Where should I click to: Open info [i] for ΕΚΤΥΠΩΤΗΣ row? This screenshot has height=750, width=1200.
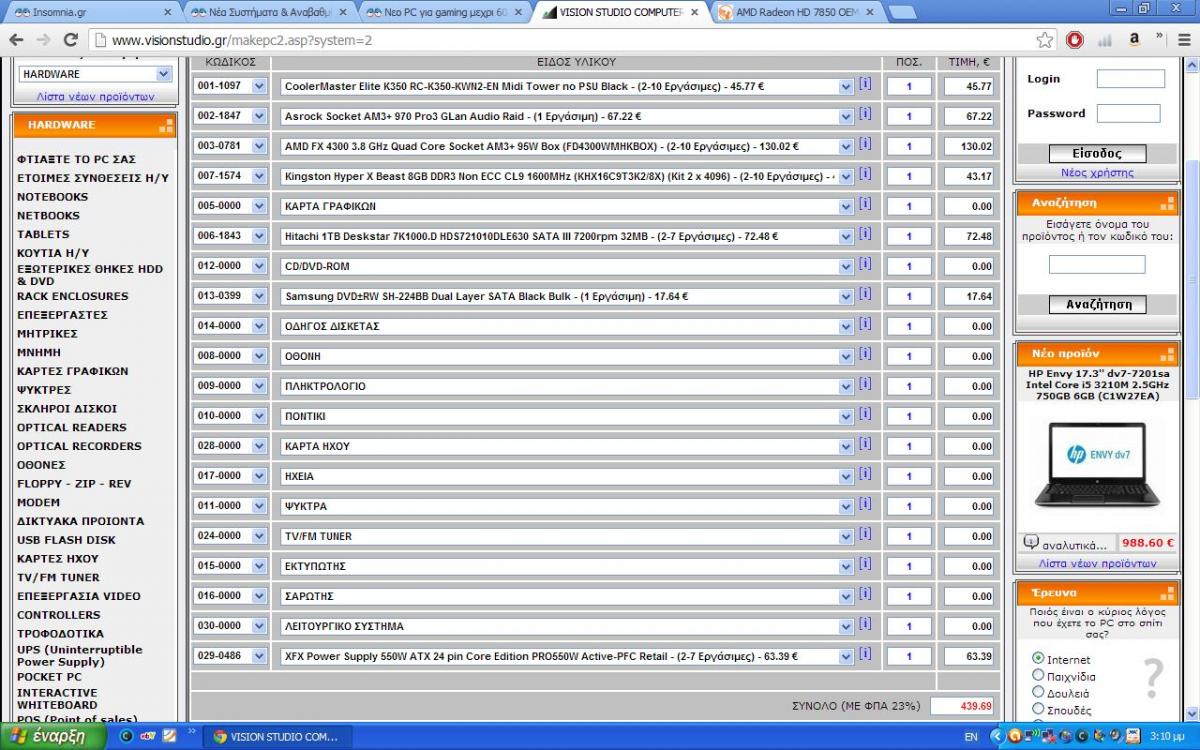click(x=865, y=564)
